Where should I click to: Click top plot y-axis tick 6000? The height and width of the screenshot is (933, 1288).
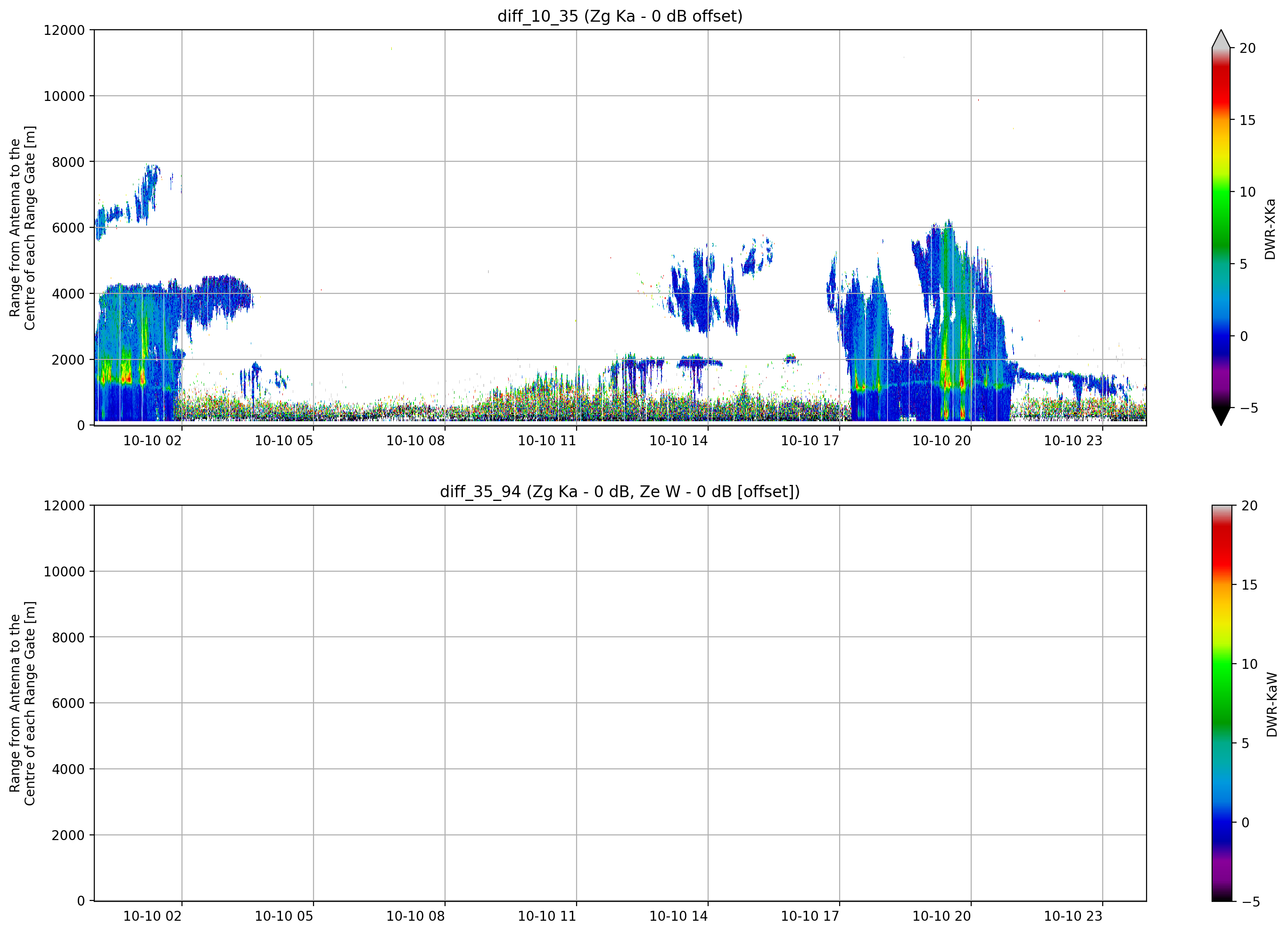pos(68,228)
